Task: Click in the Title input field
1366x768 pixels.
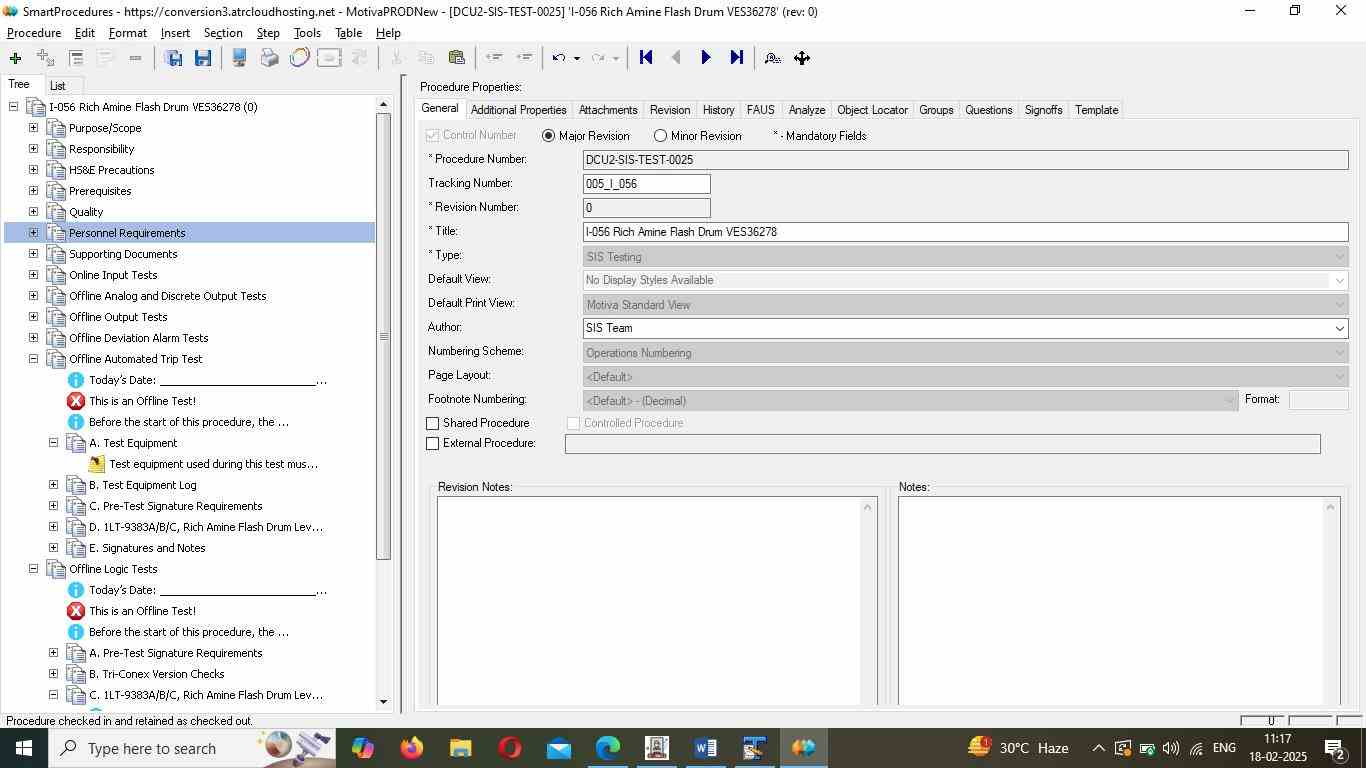Action: pos(965,232)
